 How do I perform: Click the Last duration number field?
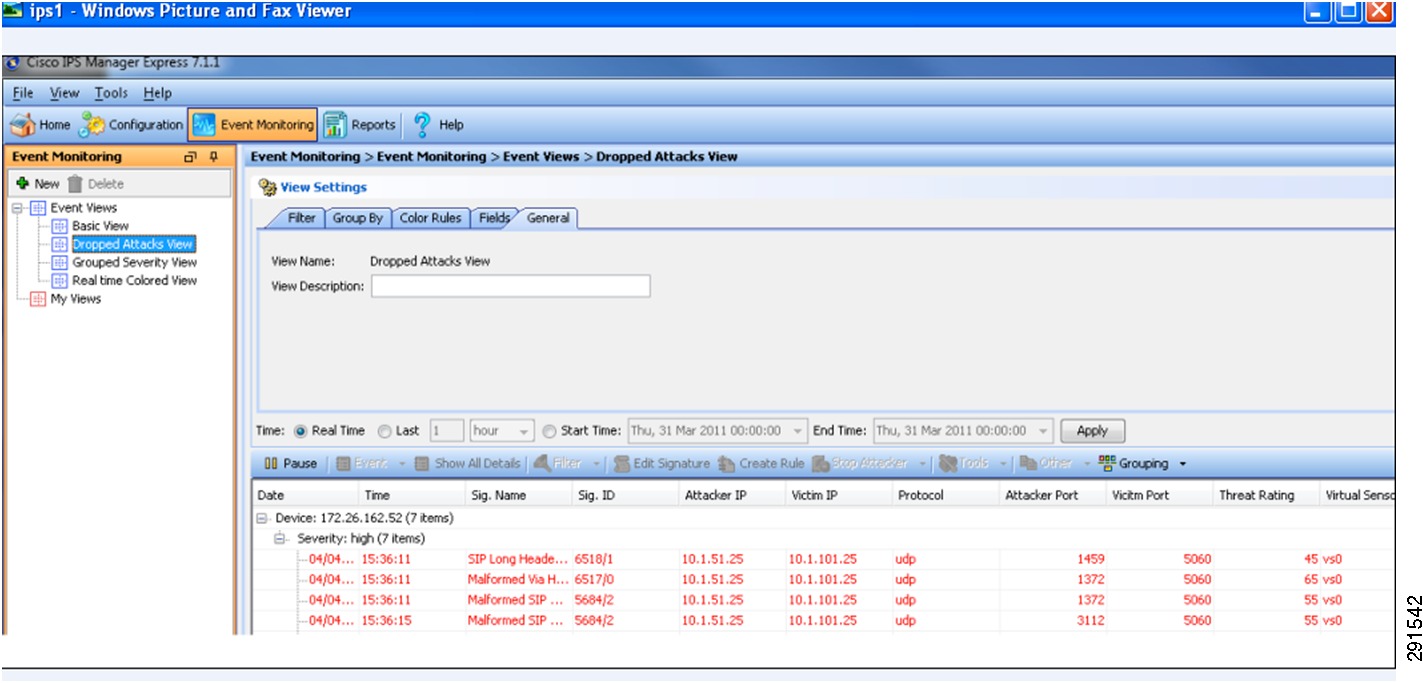pyautogui.click(x=446, y=431)
